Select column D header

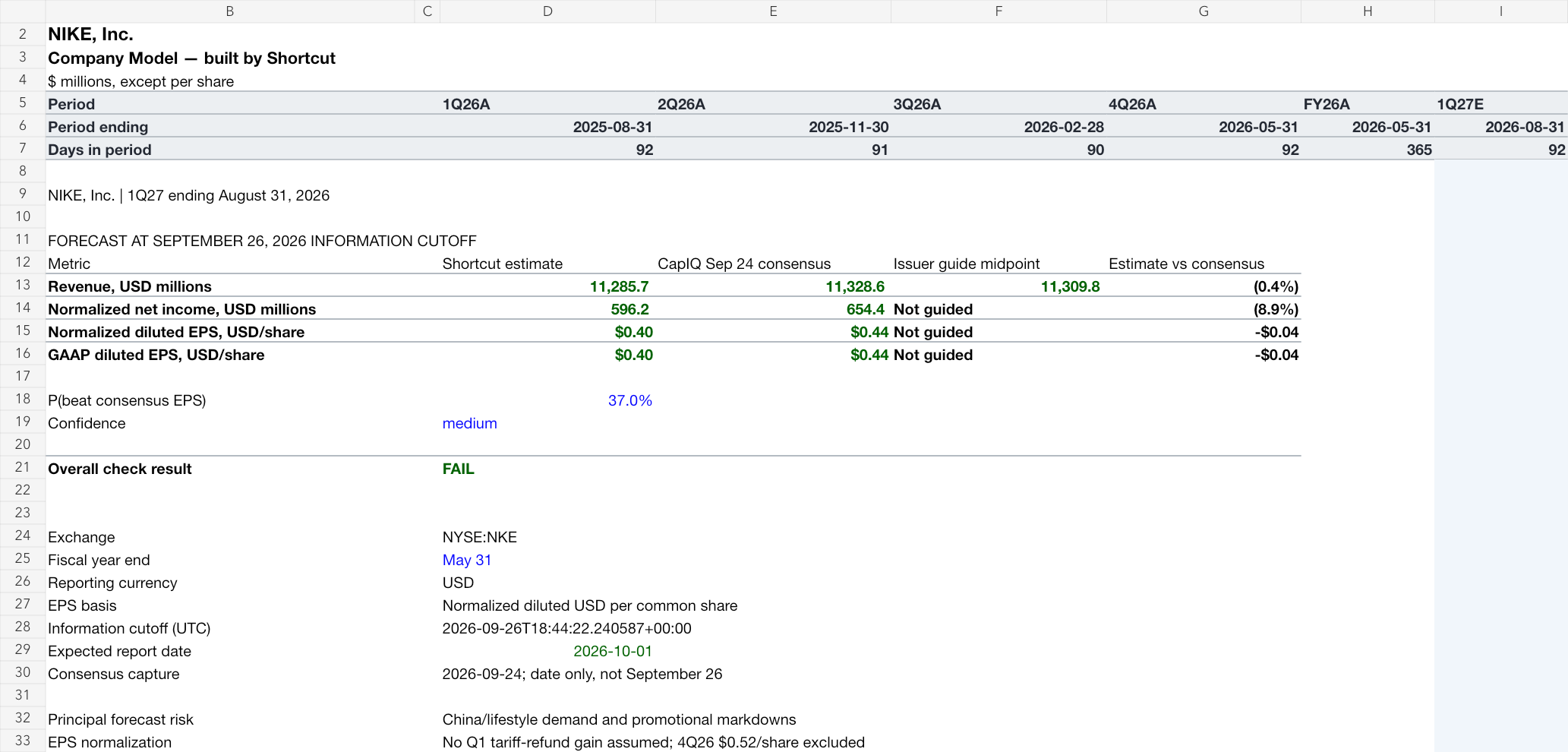[547, 11]
